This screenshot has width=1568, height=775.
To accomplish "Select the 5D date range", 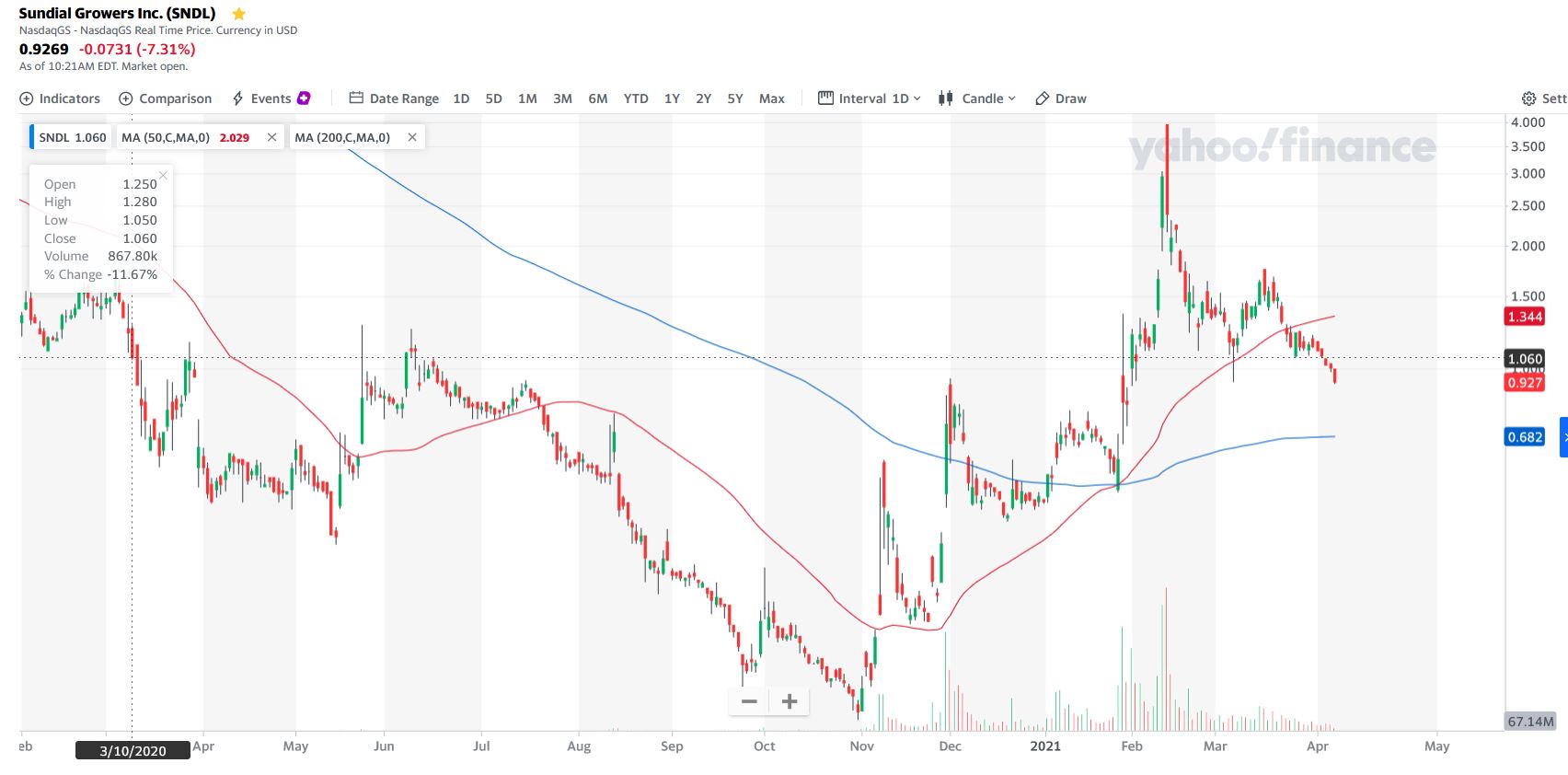I will (x=493, y=98).
